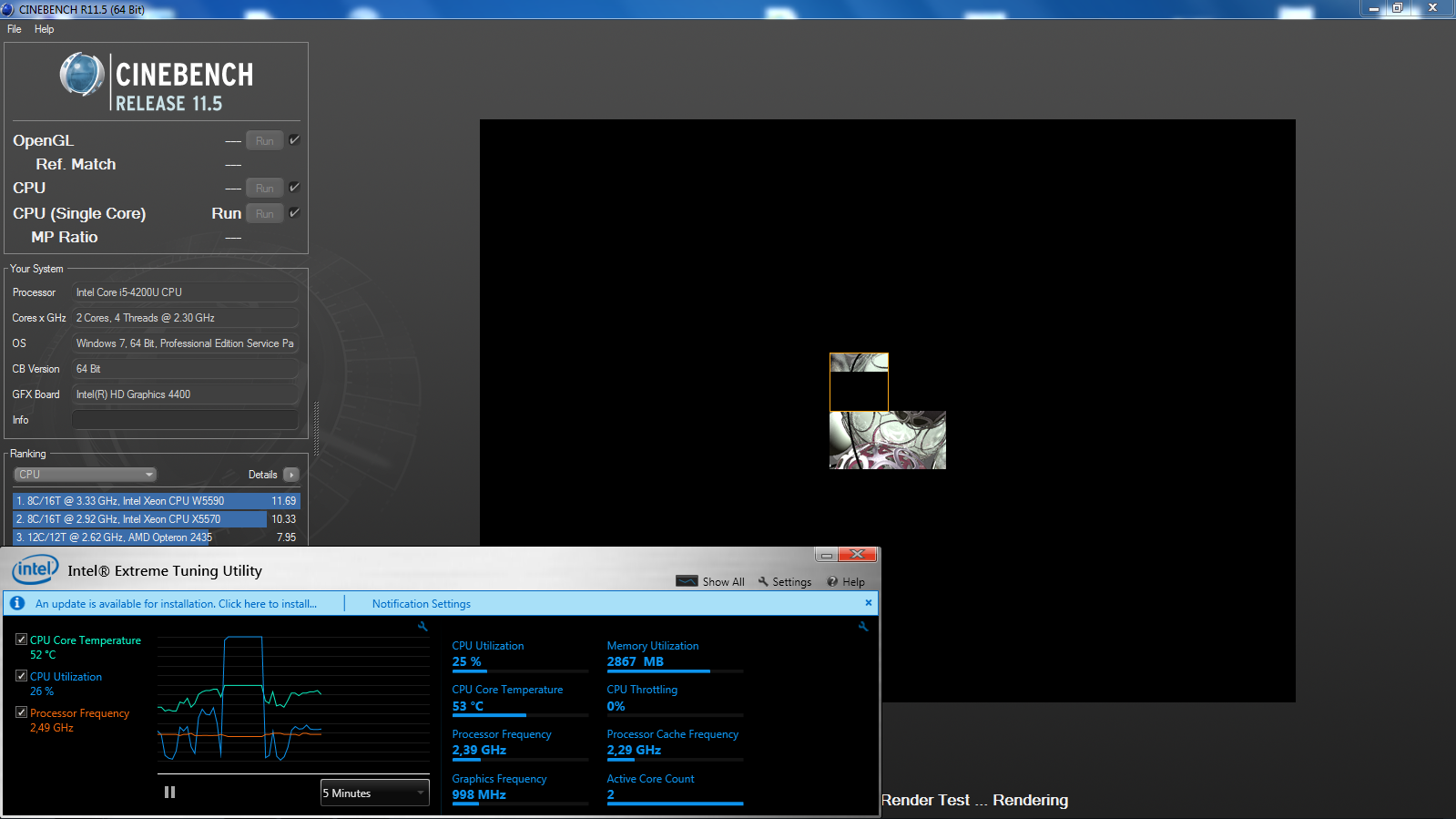Viewport: 1456px width, 819px height.
Task: Open the Help menu in Cinebench
Action: [44, 29]
